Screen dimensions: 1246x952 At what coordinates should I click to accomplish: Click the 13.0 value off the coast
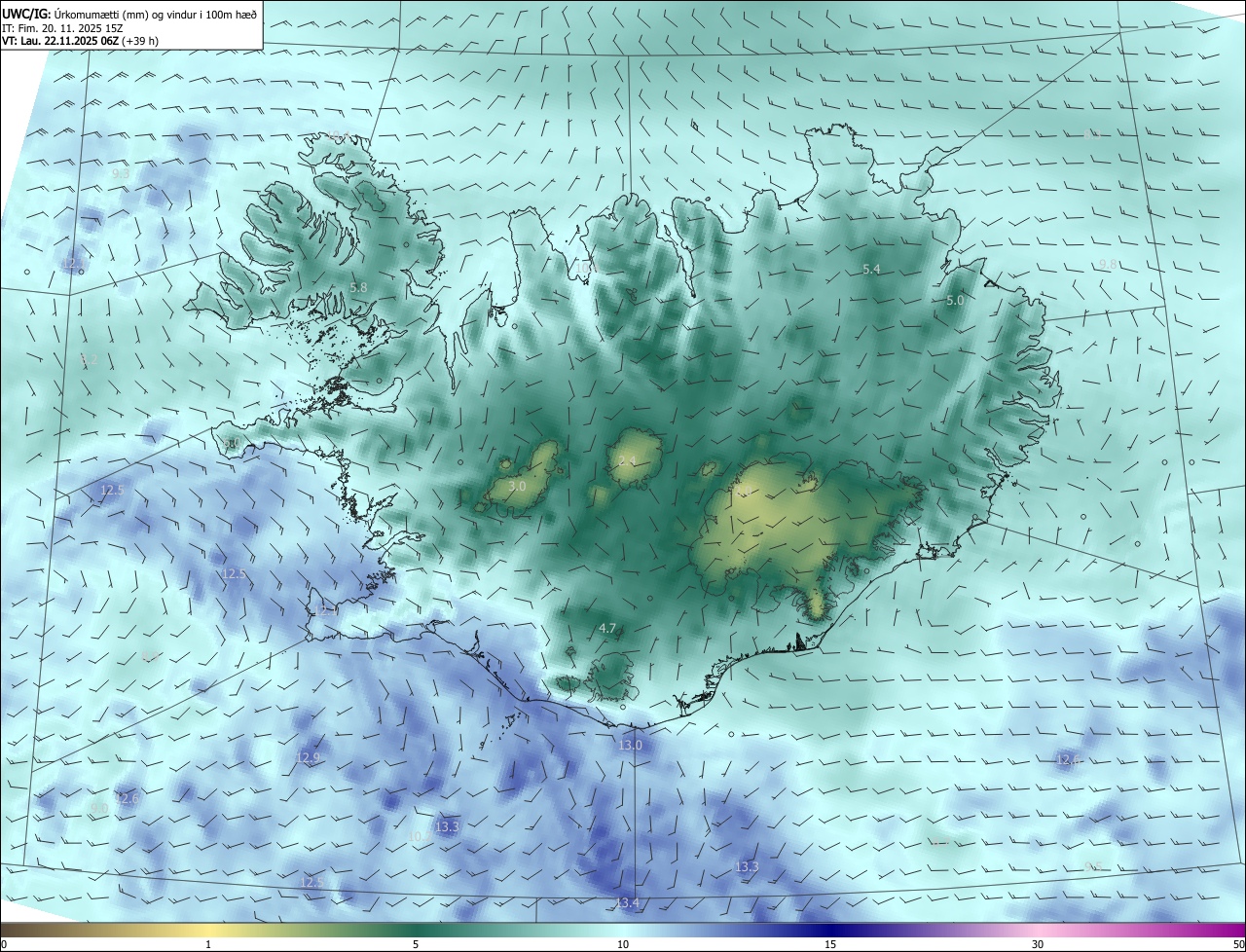coord(630,745)
